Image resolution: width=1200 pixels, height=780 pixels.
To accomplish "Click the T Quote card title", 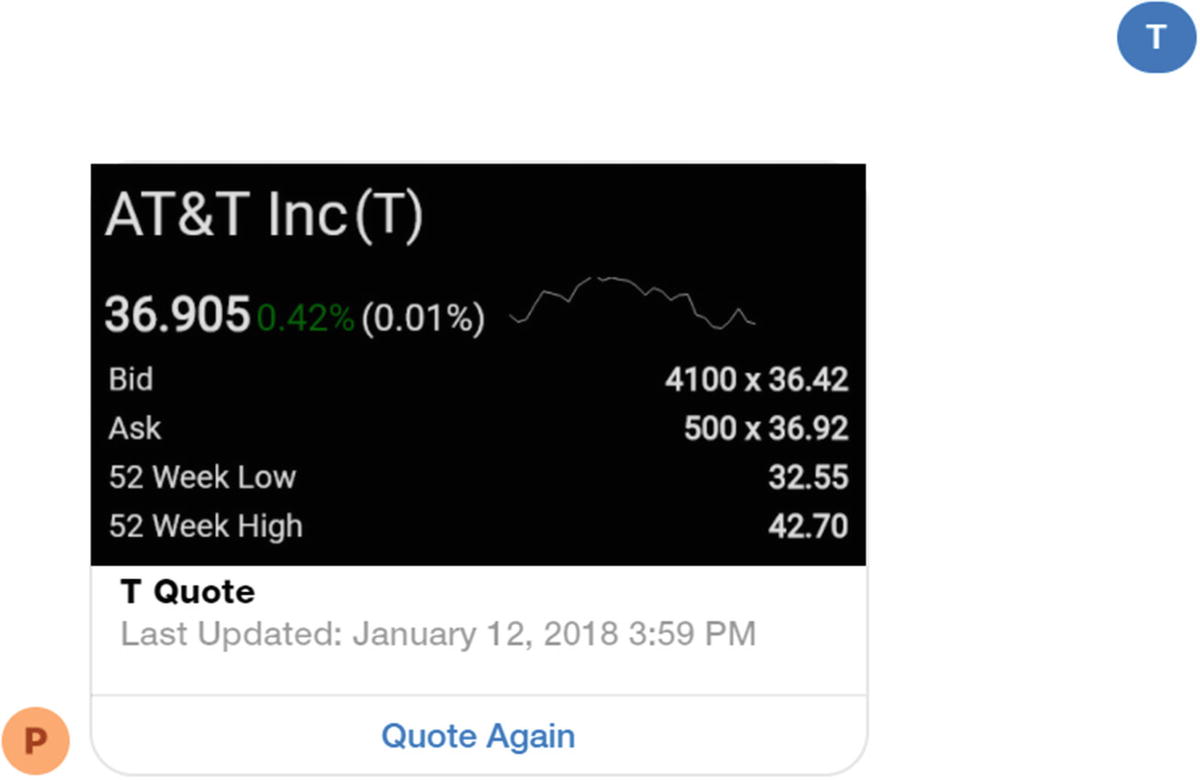I will coord(188,592).
